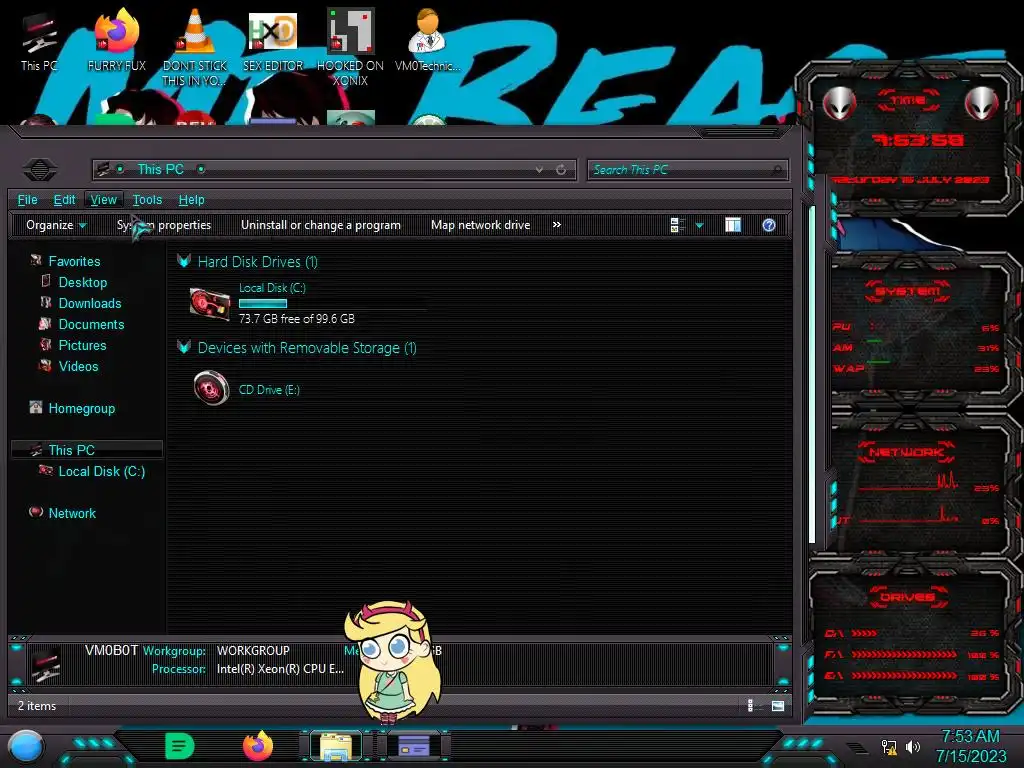Image resolution: width=1024 pixels, height=768 pixels.
Task: Click the SYSTEM widget header
Action: tap(908, 291)
